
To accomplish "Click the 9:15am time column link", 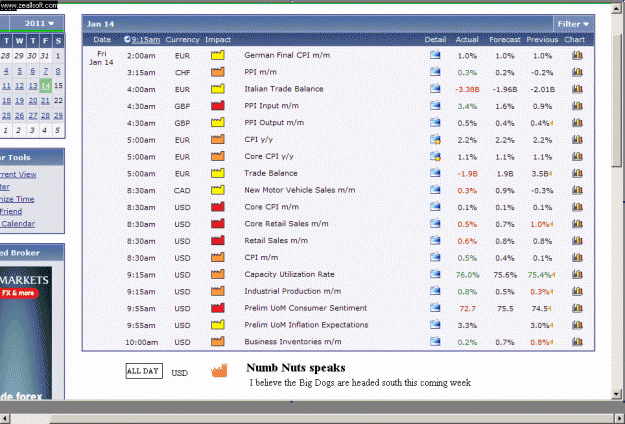I will click(x=145, y=39).
